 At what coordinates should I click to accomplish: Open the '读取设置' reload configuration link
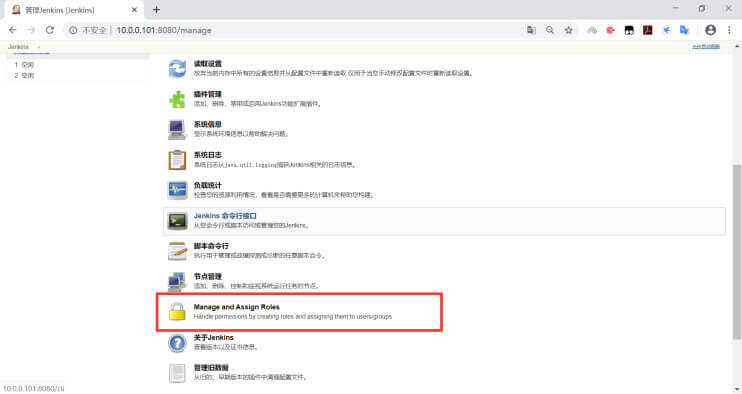pyautogui.click(x=207, y=63)
